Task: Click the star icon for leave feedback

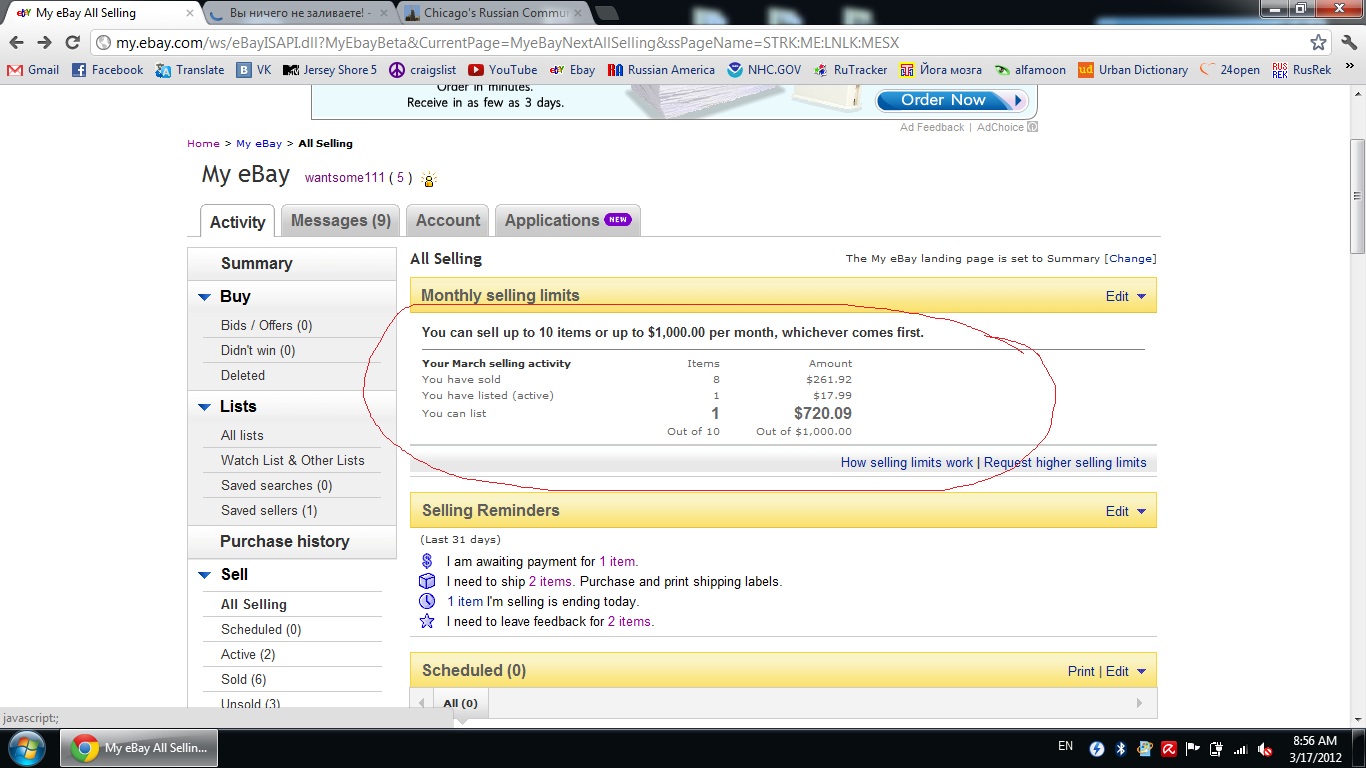Action: coord(427,622)
